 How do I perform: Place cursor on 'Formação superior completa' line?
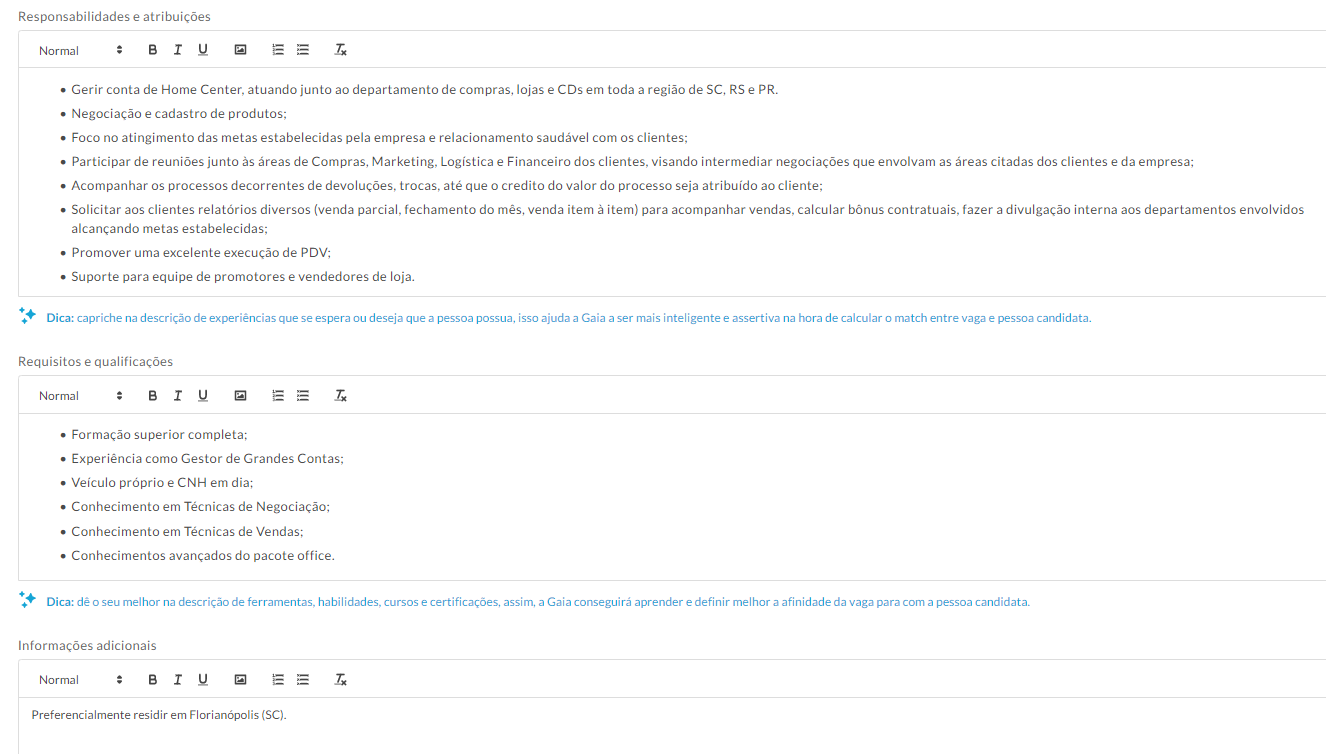(x=159, y=435)
